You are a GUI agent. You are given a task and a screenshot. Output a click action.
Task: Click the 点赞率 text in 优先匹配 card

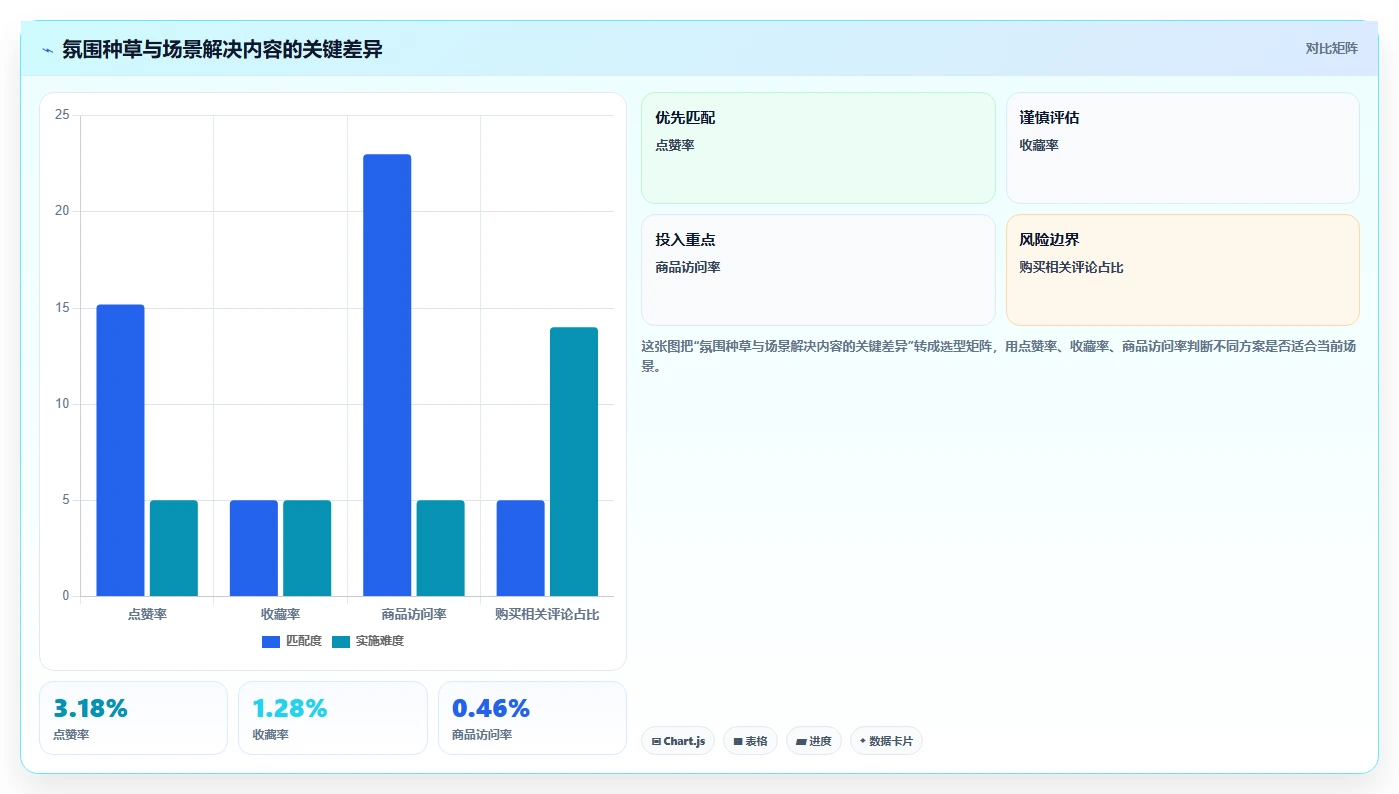(675, 145)
